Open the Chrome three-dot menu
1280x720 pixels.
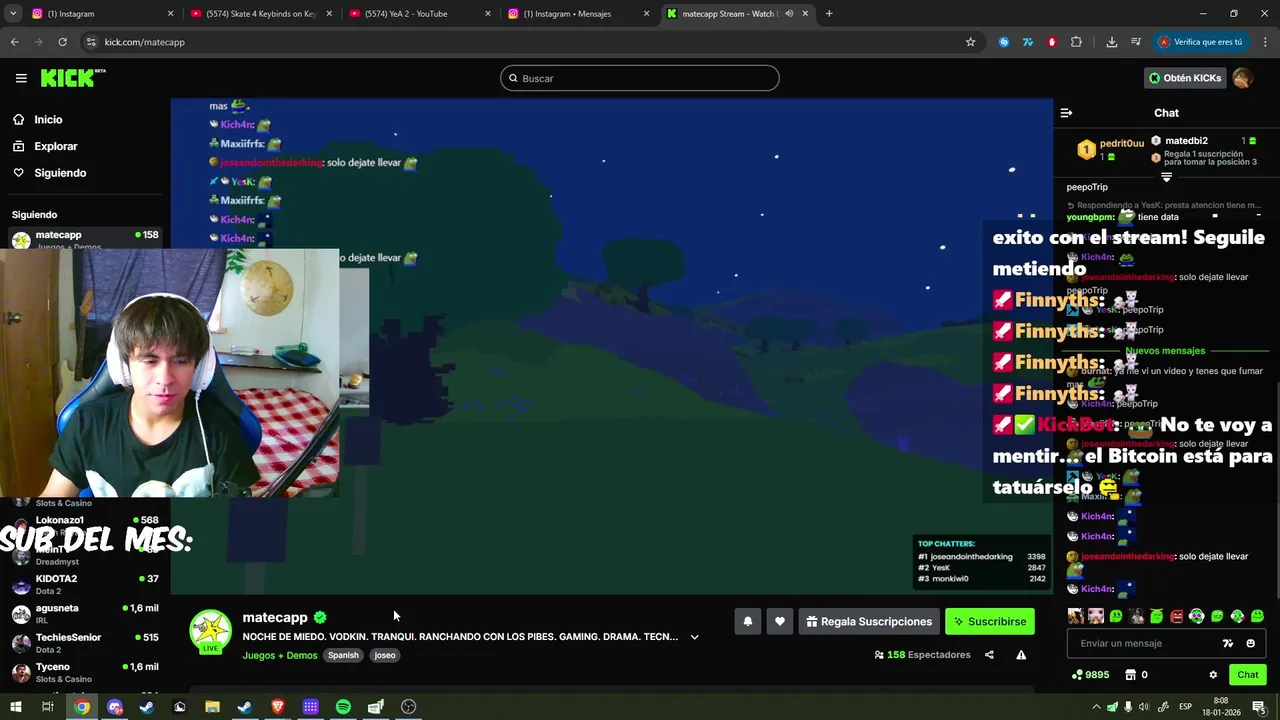pyautogui.click(x=1265, y=42)
